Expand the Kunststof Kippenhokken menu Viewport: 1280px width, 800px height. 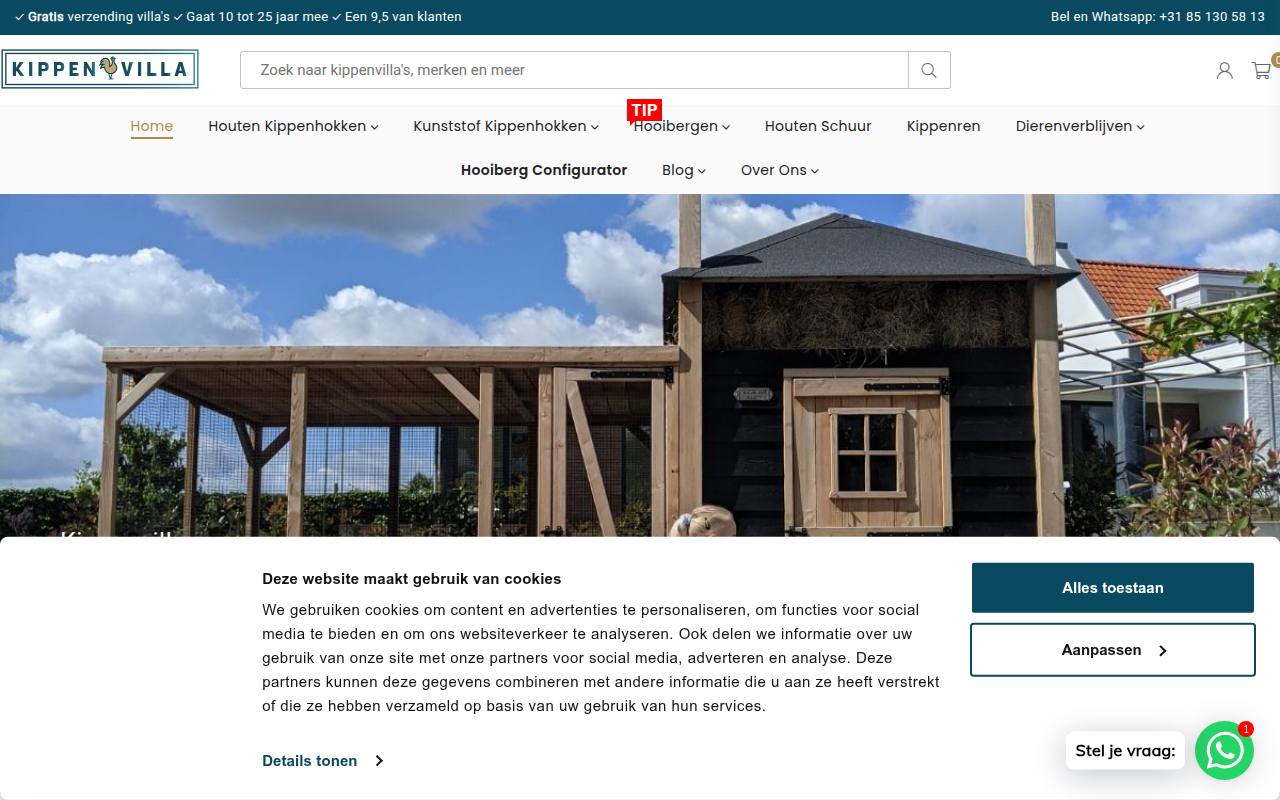(506, 126)
